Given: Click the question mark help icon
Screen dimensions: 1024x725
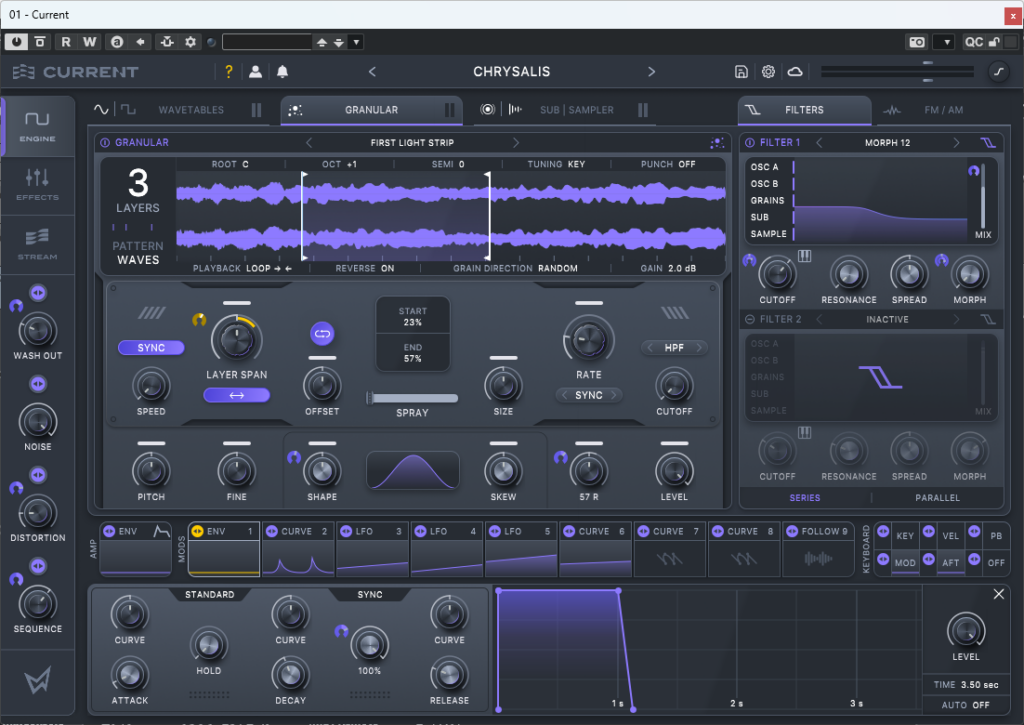Looking at the screenshot, I should [x=229, y=72].
